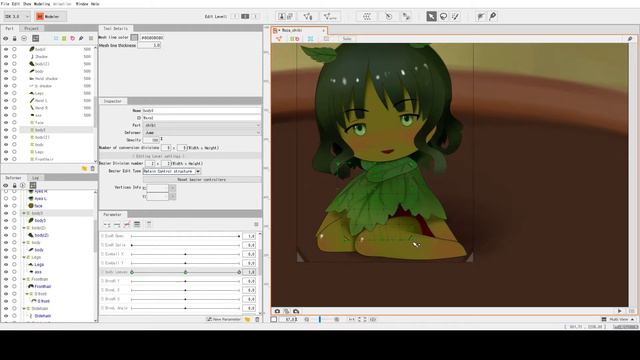Toggle lock circle of Legs deformer row
The height and width of the screenshot is (360, 640).
click(14, 257)
